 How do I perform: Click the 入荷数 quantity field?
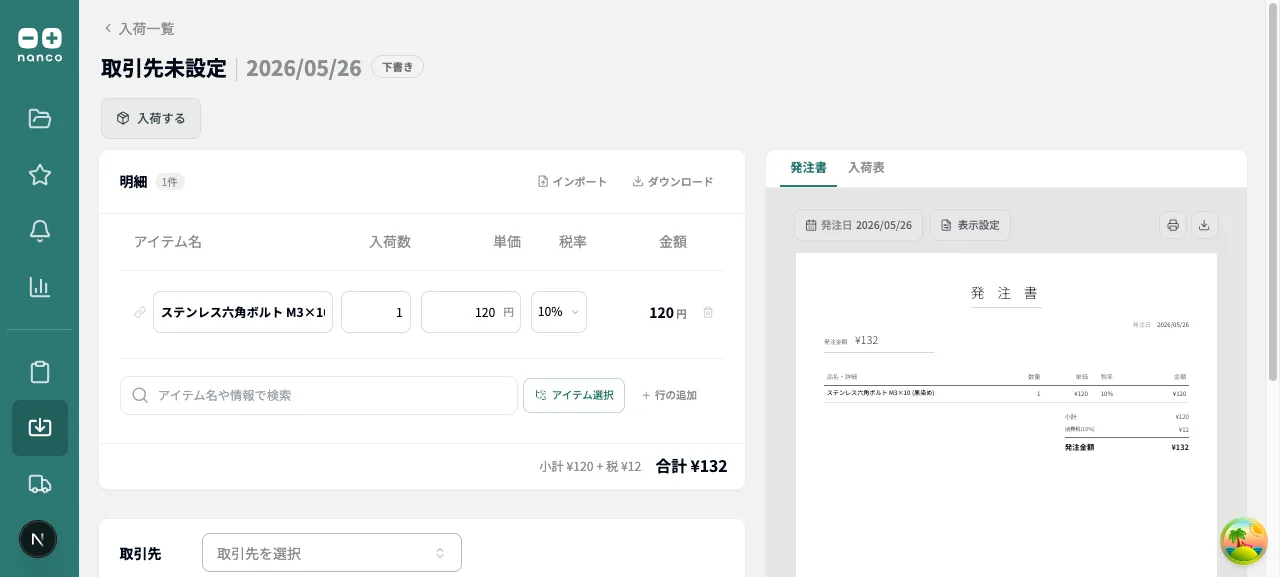click(376, 312)
